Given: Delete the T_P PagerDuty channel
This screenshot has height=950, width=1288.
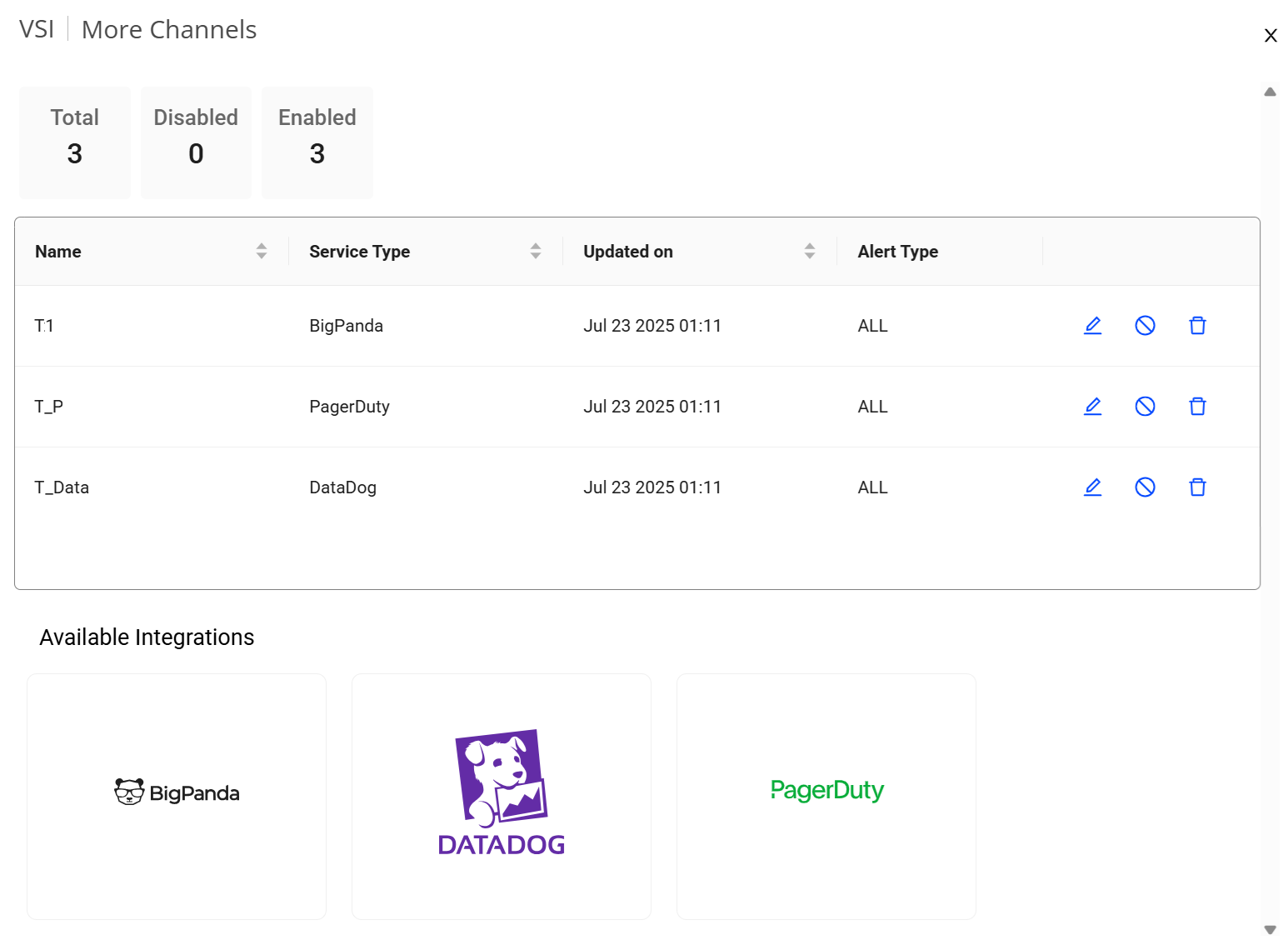Looking at the screenshot, I should [x=1197, y=407].
